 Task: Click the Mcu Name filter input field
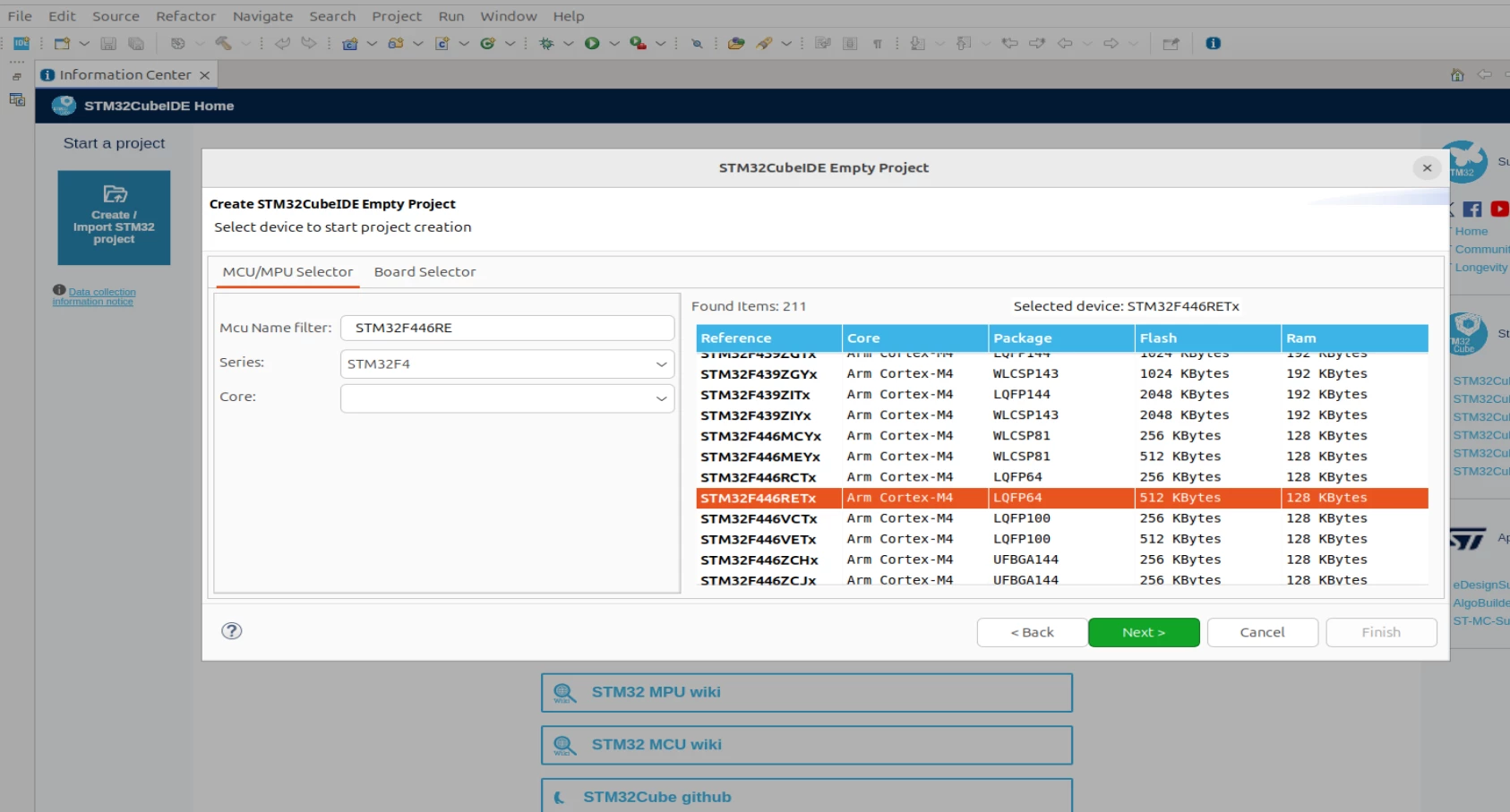coord(507,328)
